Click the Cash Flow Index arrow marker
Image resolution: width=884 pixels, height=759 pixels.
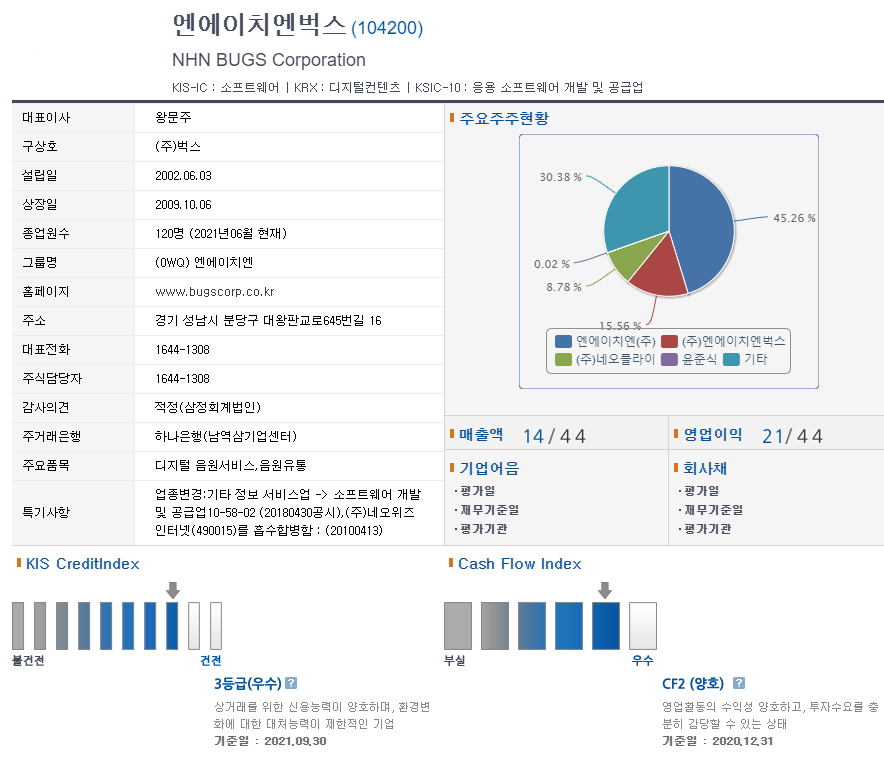tap(605, 590)
